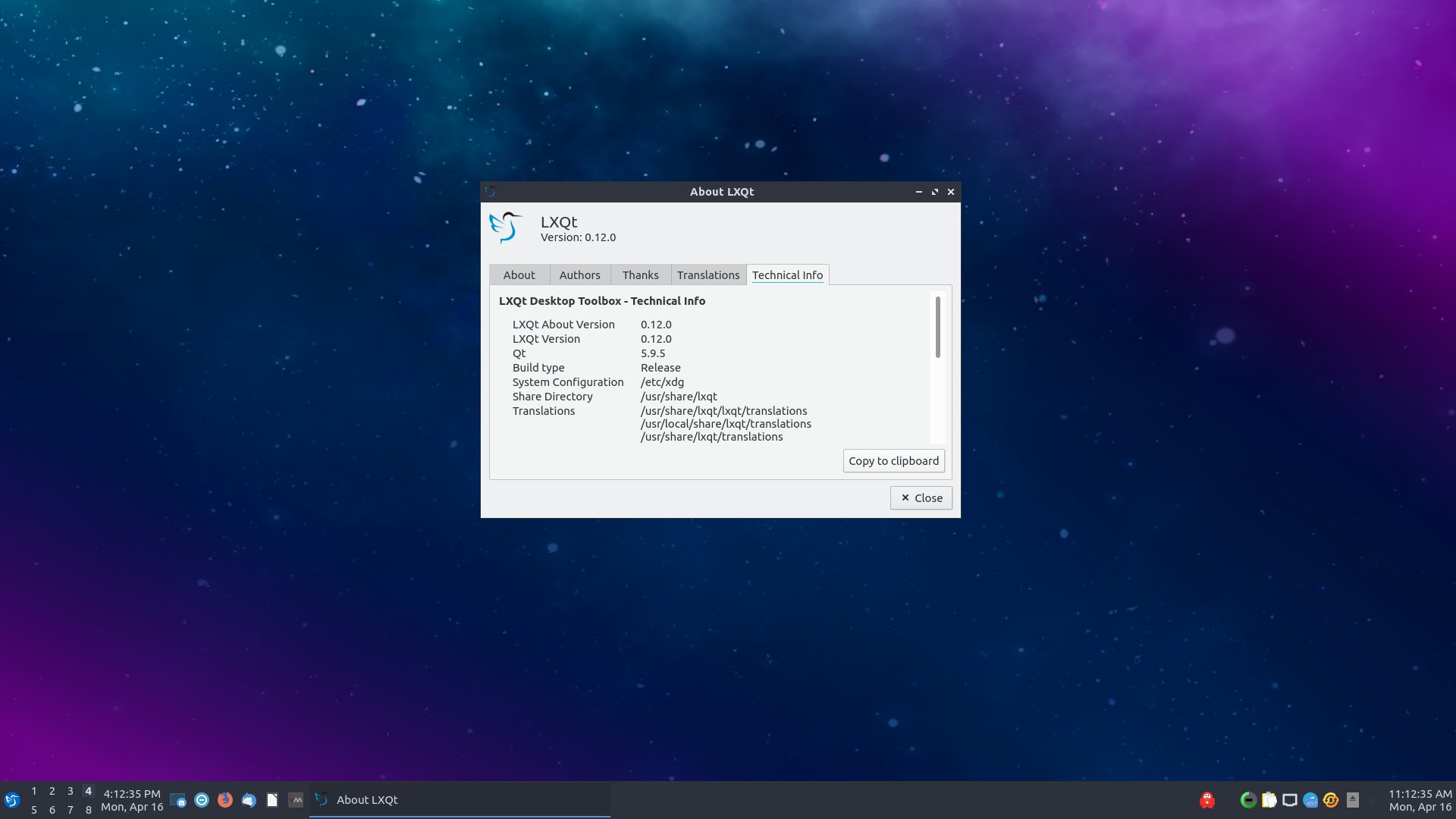This screenshot has width=1456, height=819.
Task: Click the text editor icon in taskbar
Action: (x=272, y=799)
